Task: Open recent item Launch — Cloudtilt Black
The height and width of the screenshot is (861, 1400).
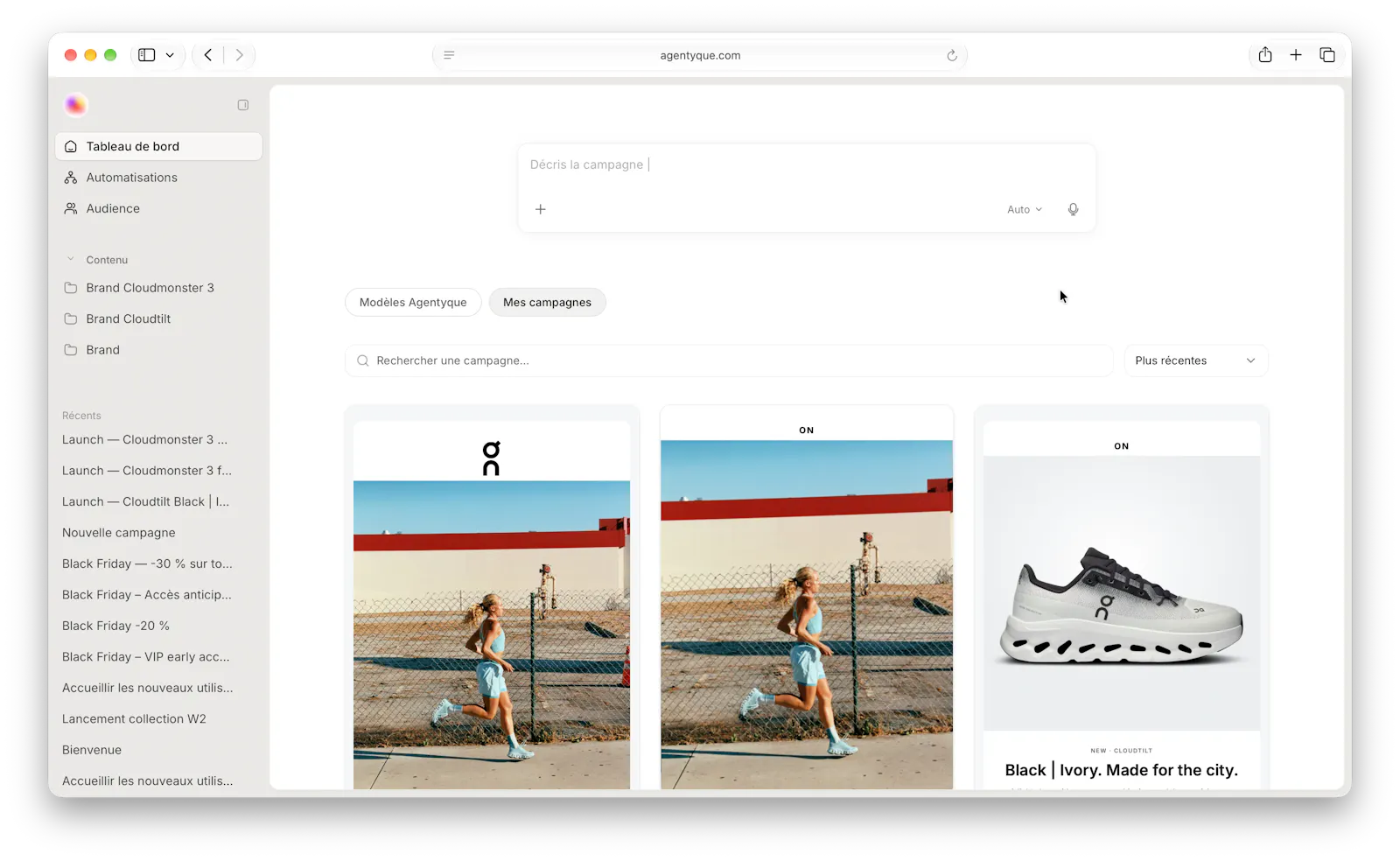Action: click(146, 501)
